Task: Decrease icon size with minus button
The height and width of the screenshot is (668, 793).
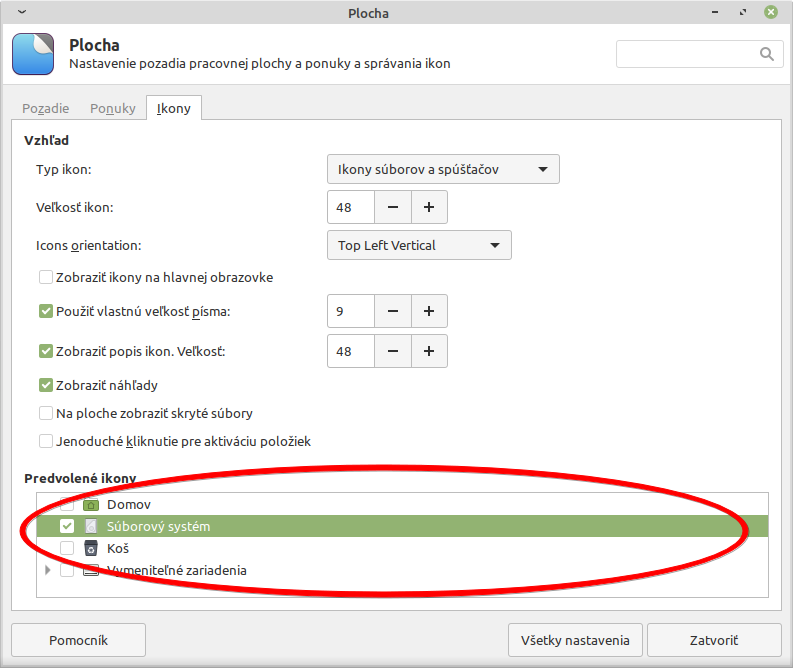Action: click(393, 207)
